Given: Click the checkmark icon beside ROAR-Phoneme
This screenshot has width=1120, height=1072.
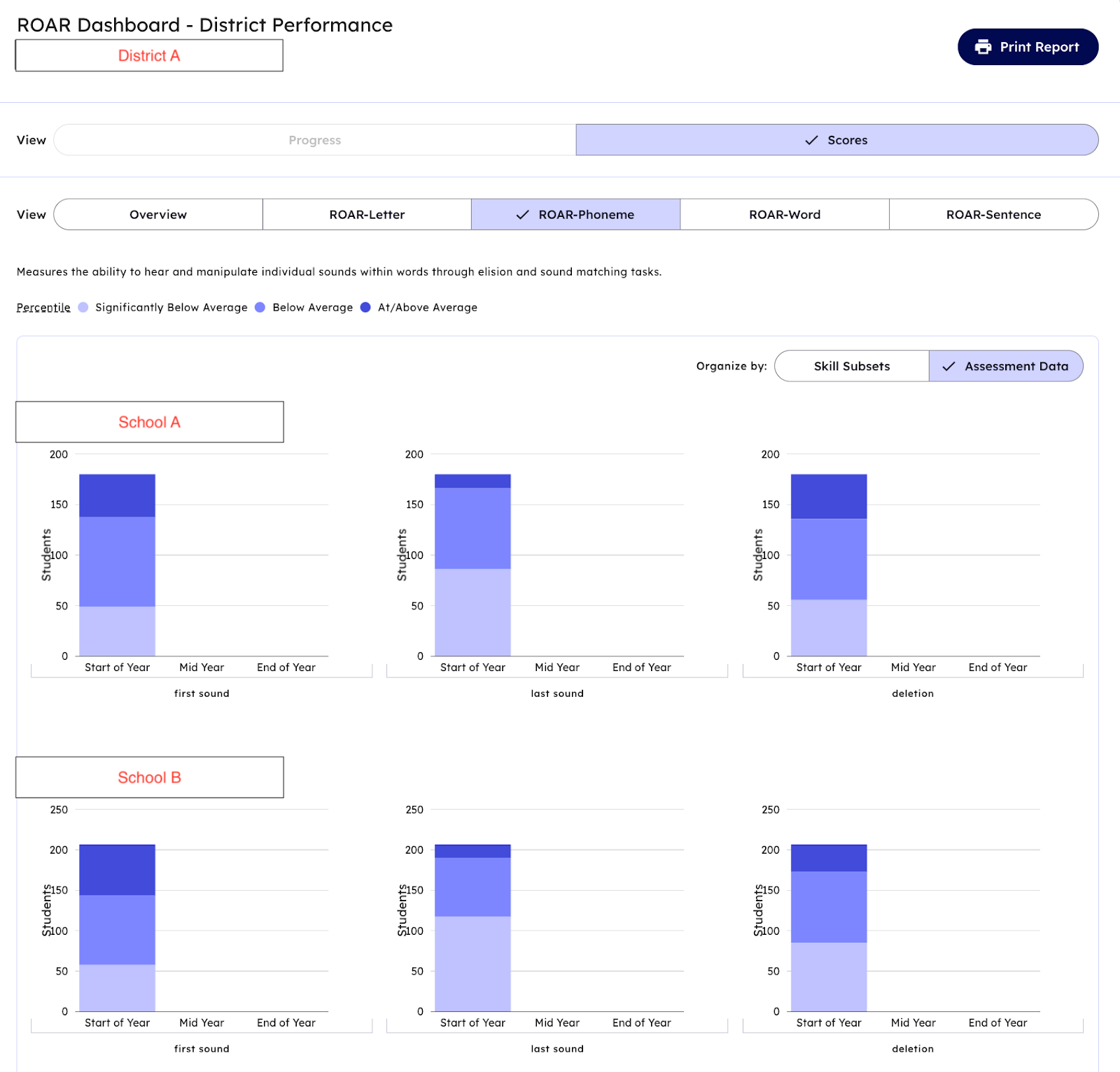Looking at the screenshot, I should [522, 215].
